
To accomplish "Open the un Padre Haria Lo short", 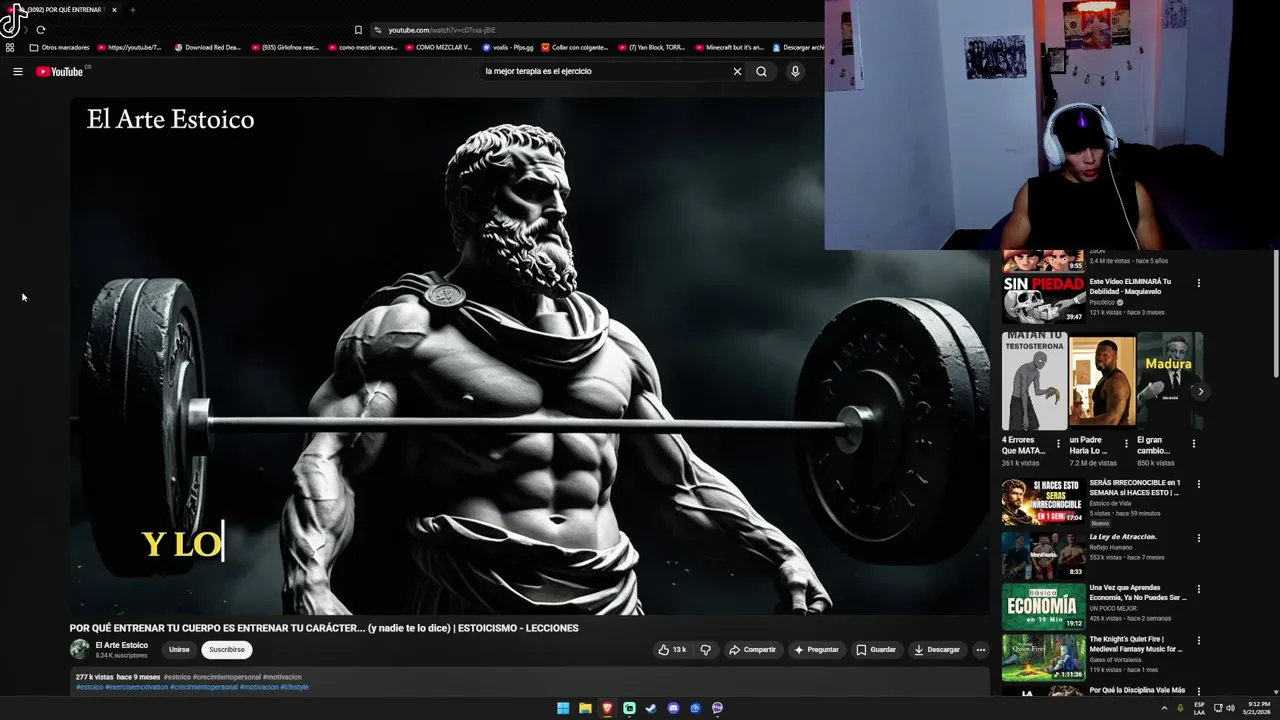I will point(1101,381).
